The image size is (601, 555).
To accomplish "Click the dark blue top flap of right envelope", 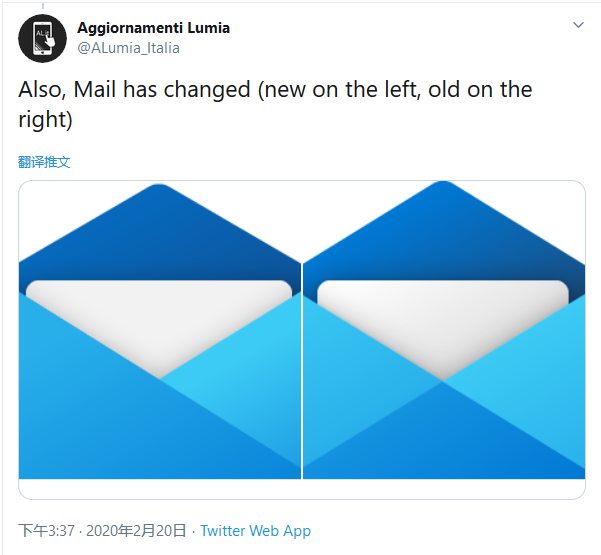I will [444, 228].
